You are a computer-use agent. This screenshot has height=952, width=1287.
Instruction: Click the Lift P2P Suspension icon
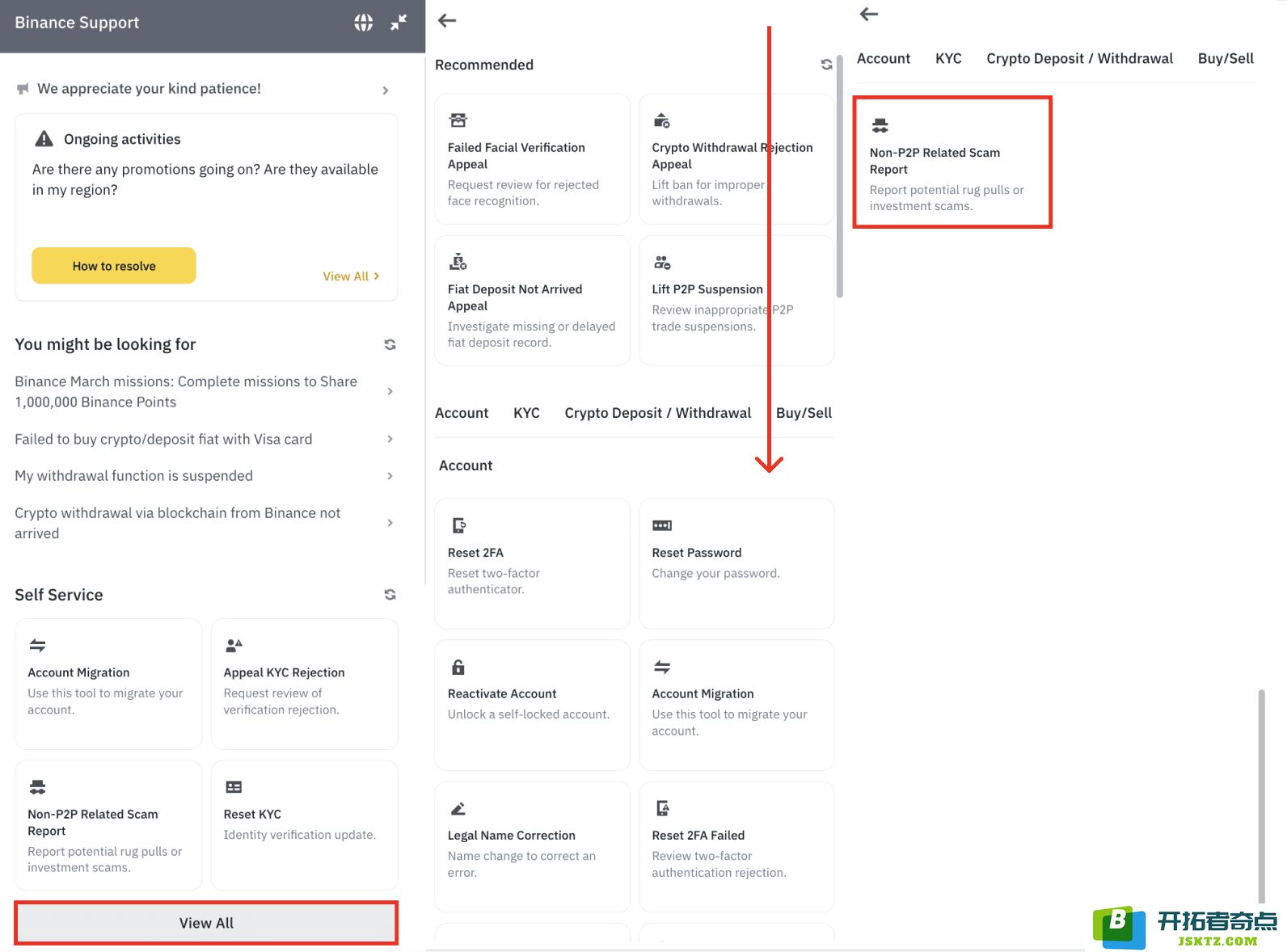pyautogui.click(x=661, y=262)
